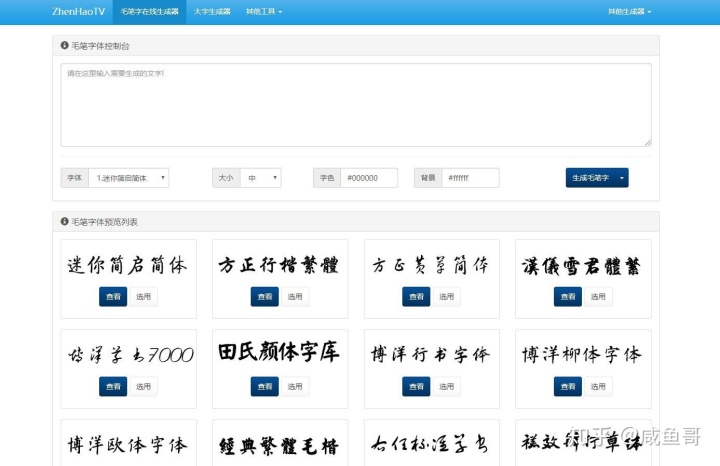Click the 生成毛笔字 generate button
The width and height of the screenshot is (720, 466).
pos(591,178)
